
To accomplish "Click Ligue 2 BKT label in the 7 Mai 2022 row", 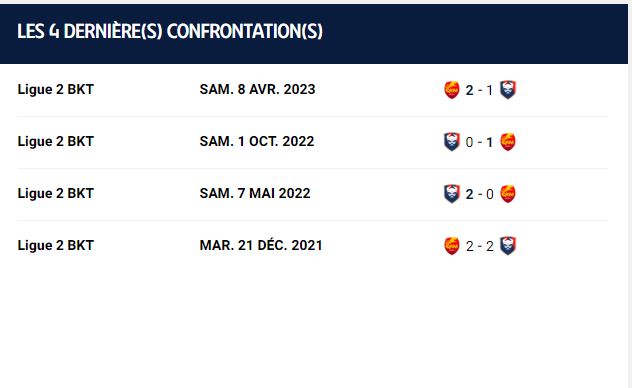I will (56, 193).
